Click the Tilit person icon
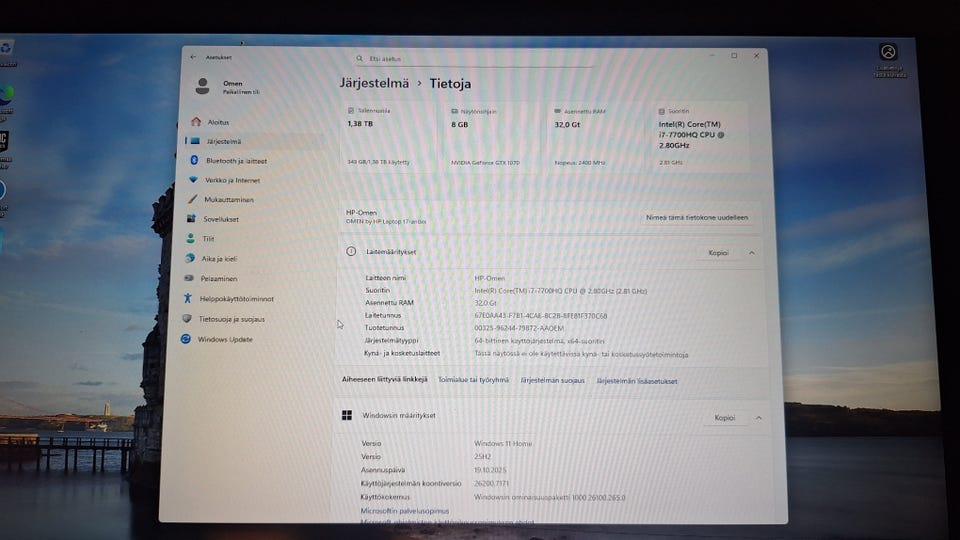The image size is (960, 540). [x=190, y=238]
